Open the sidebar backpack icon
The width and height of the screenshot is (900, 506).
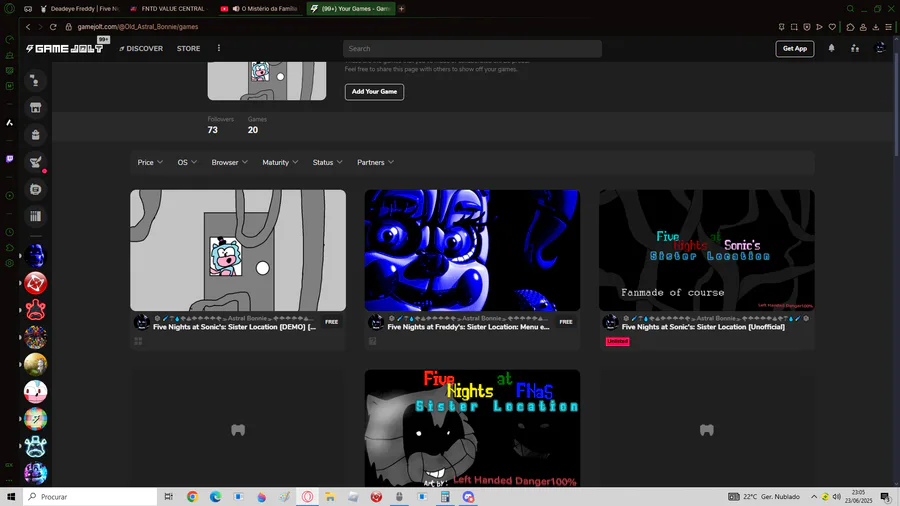pos(36,135)
